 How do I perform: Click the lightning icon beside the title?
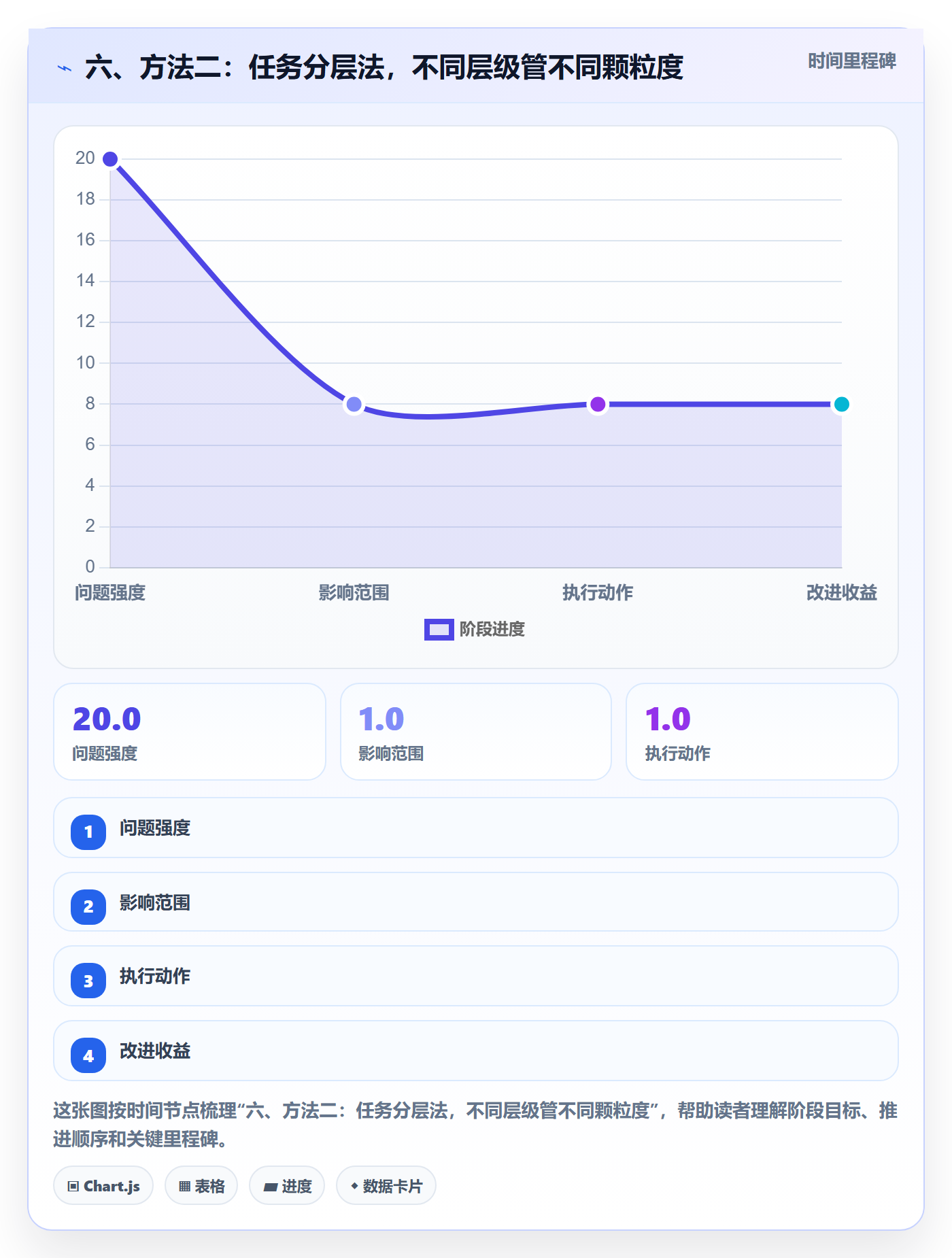point(65,68)
